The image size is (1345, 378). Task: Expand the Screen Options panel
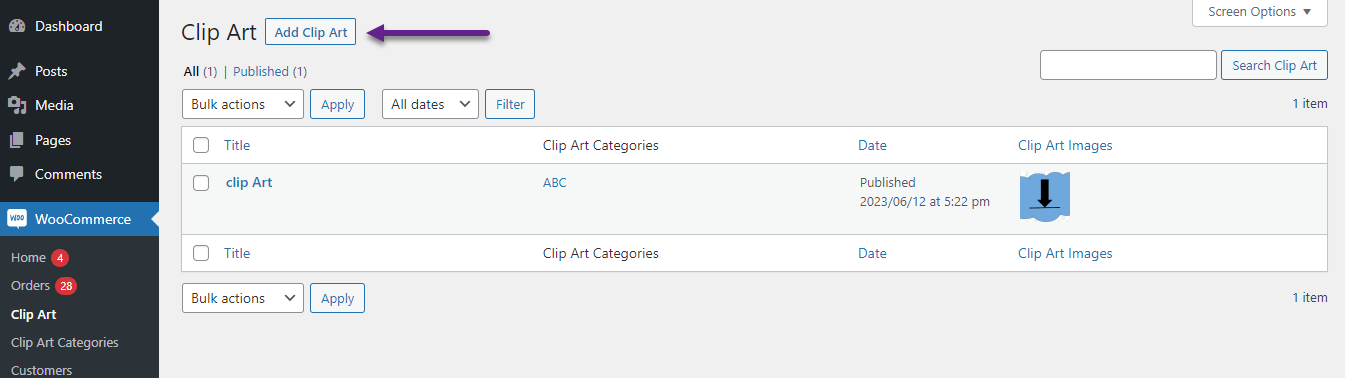pos(1260,12)
